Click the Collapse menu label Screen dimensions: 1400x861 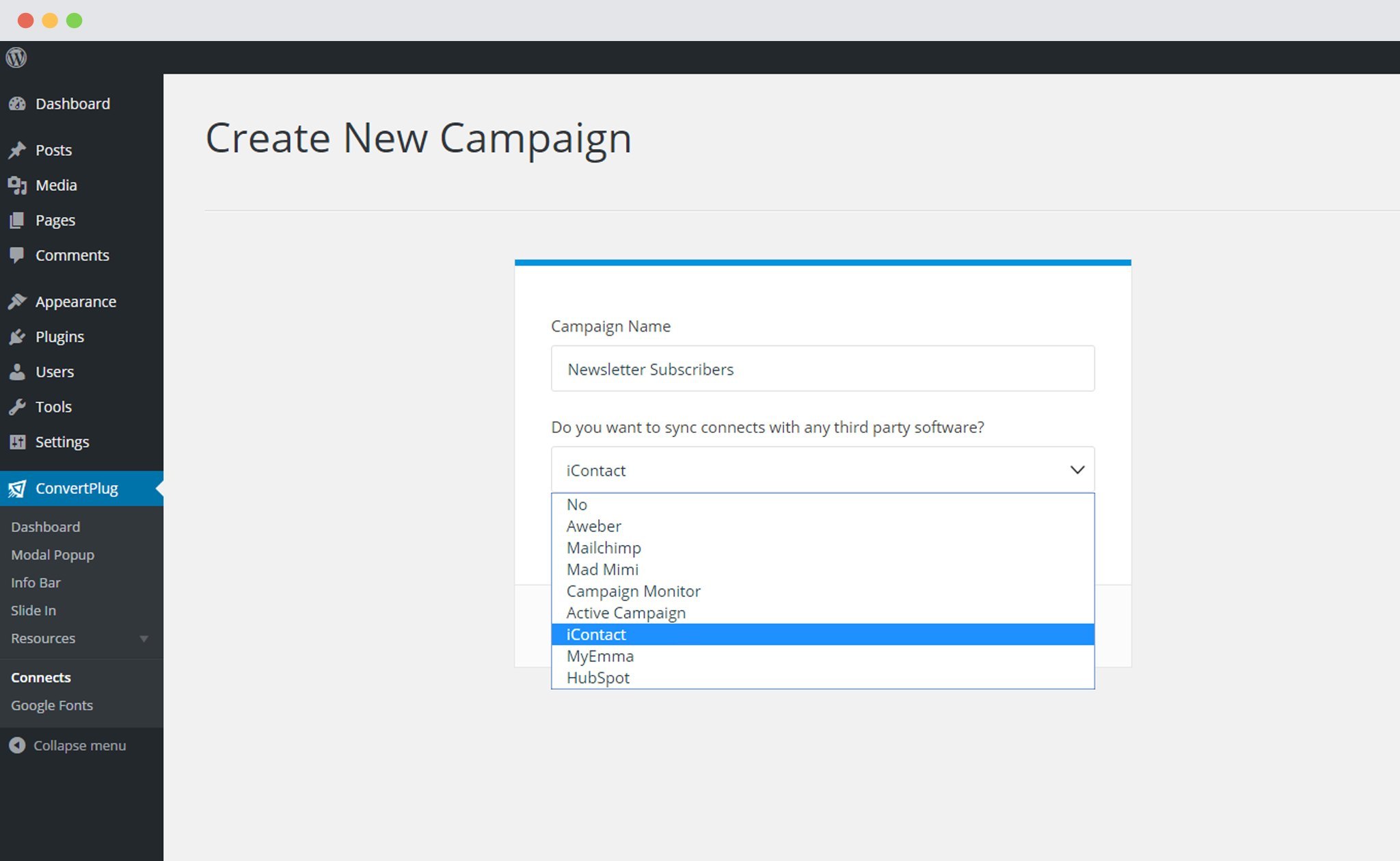[x=80, y=745]
